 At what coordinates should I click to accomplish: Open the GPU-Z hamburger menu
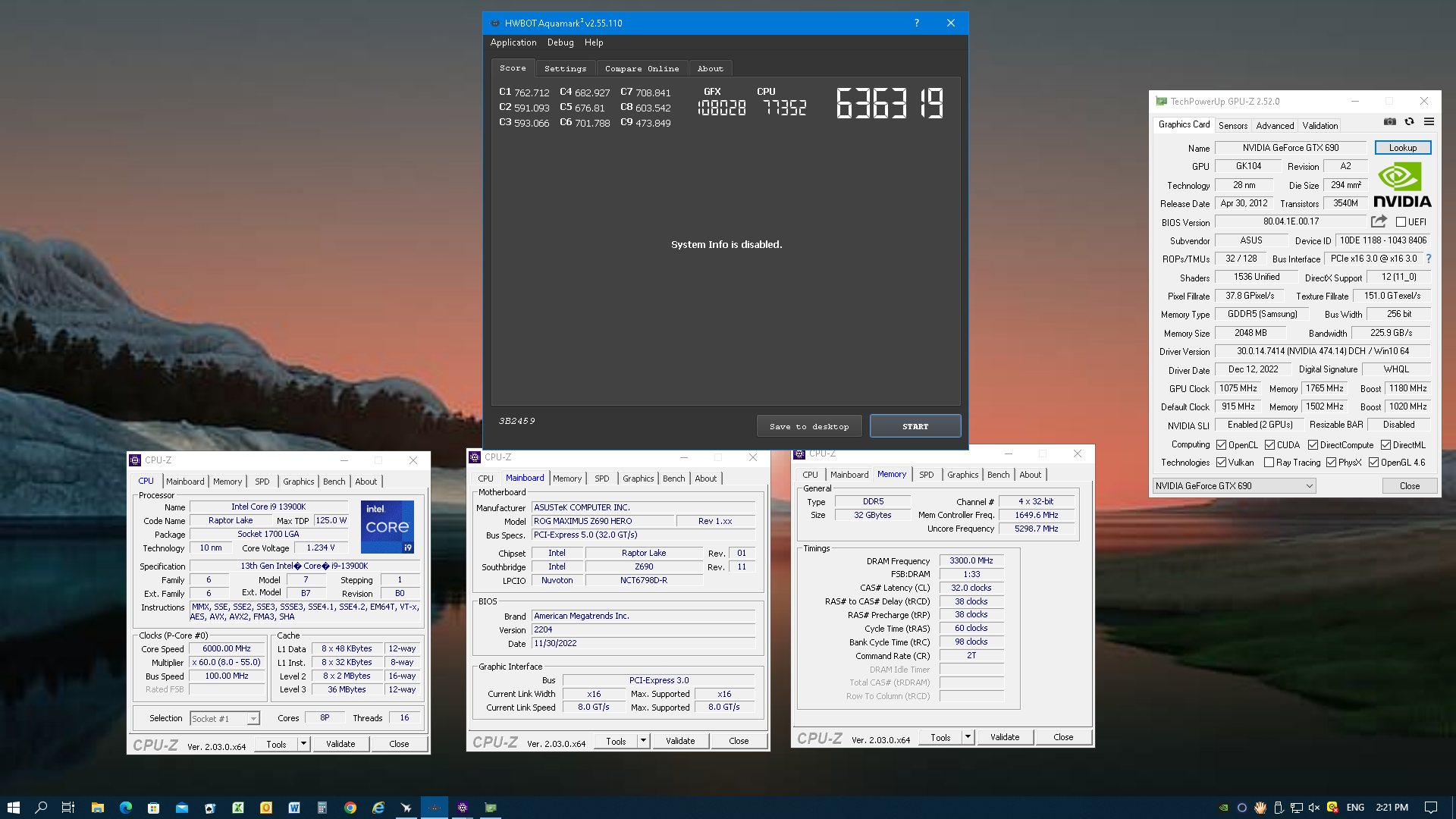point(1429,121)
